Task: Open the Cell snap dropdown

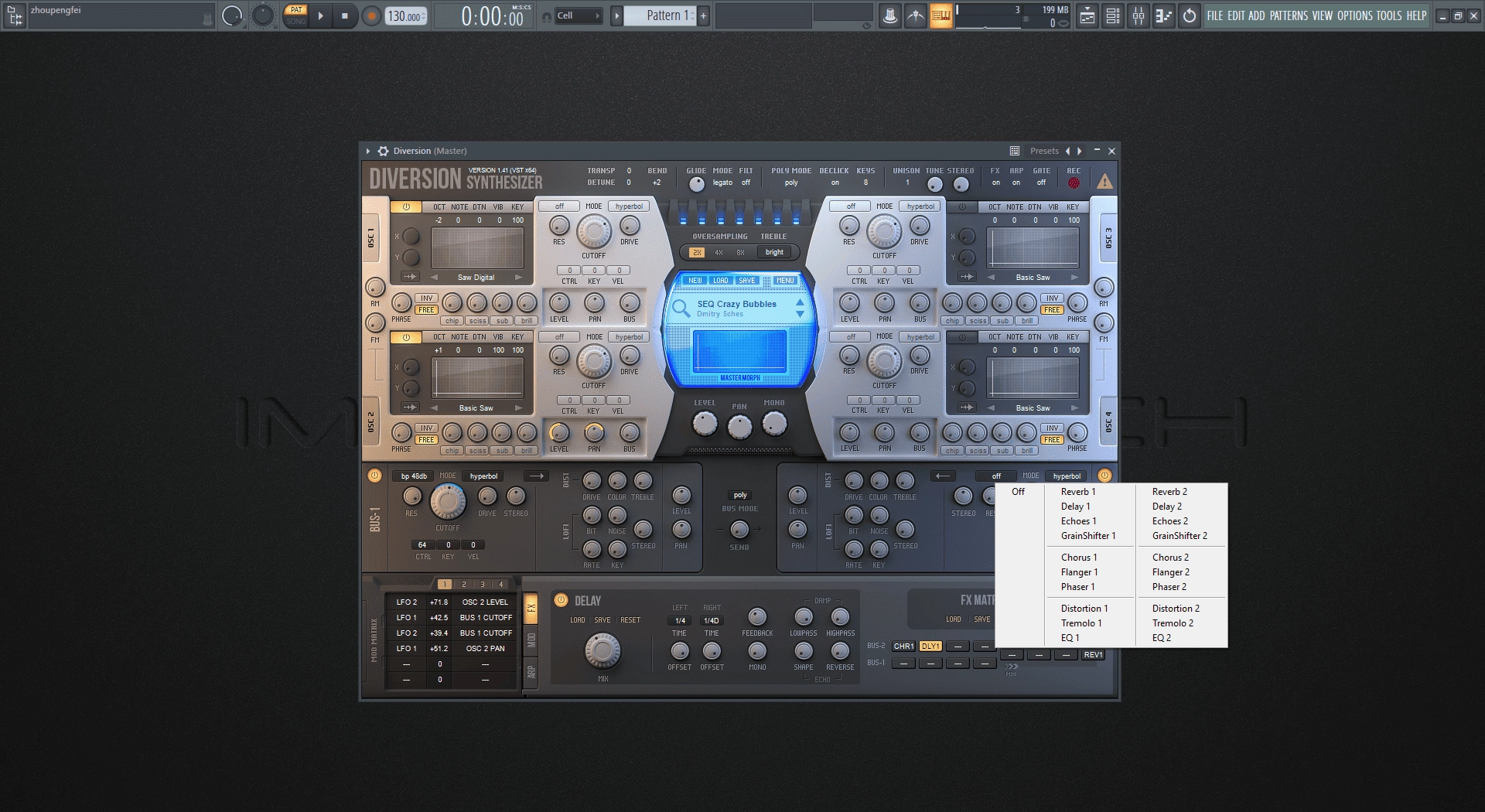Action: pyautogui.click(x=579, y=15)
